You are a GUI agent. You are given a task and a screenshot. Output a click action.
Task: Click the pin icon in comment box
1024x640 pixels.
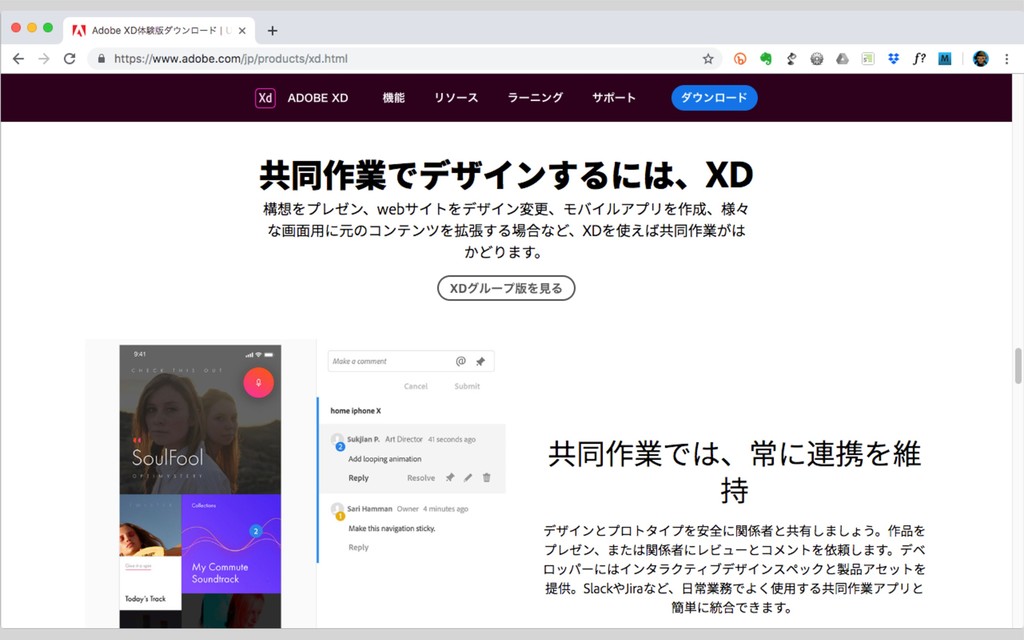tap(481, 361)
